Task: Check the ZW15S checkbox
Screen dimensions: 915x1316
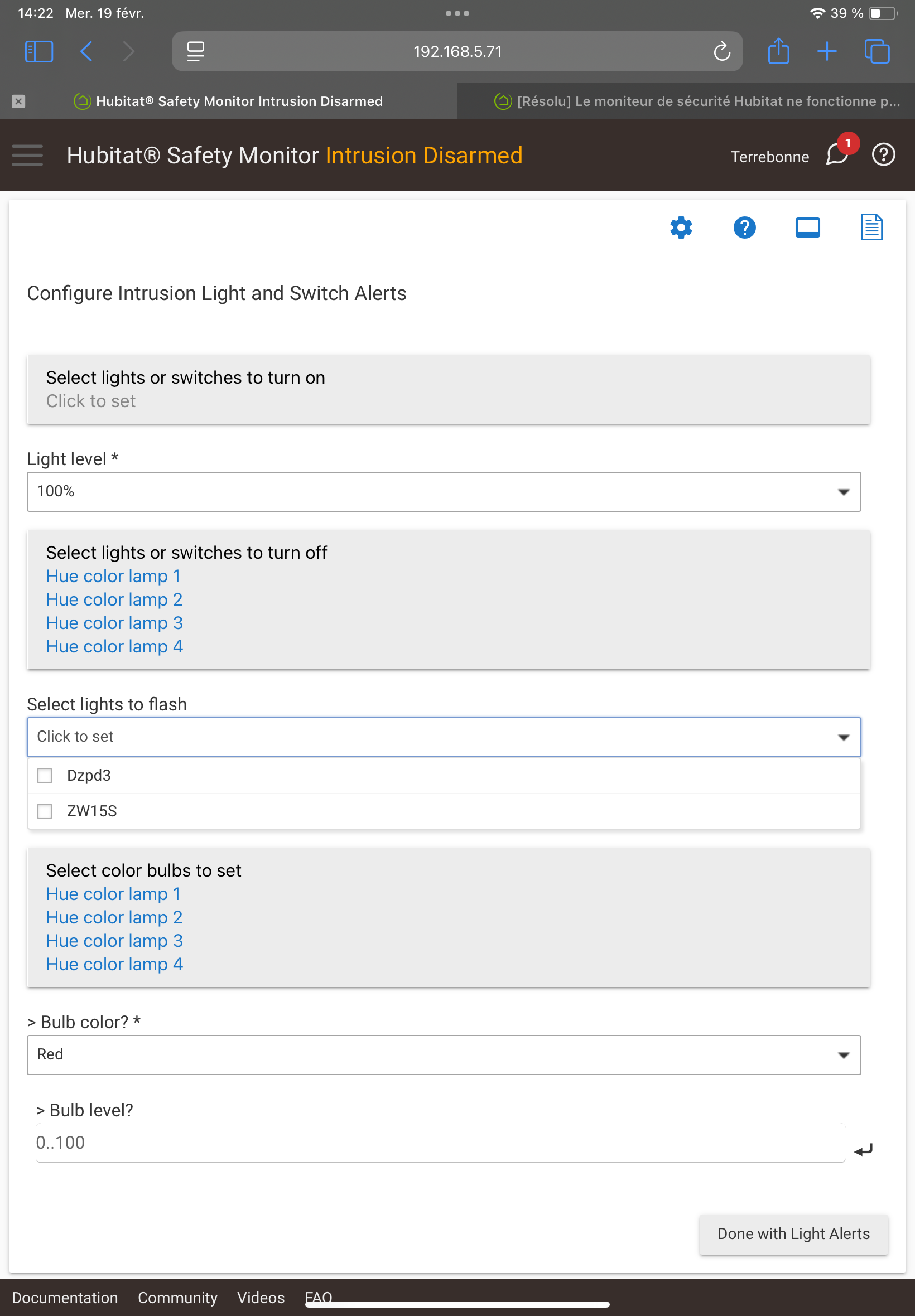Action: [x=45, y=811]
